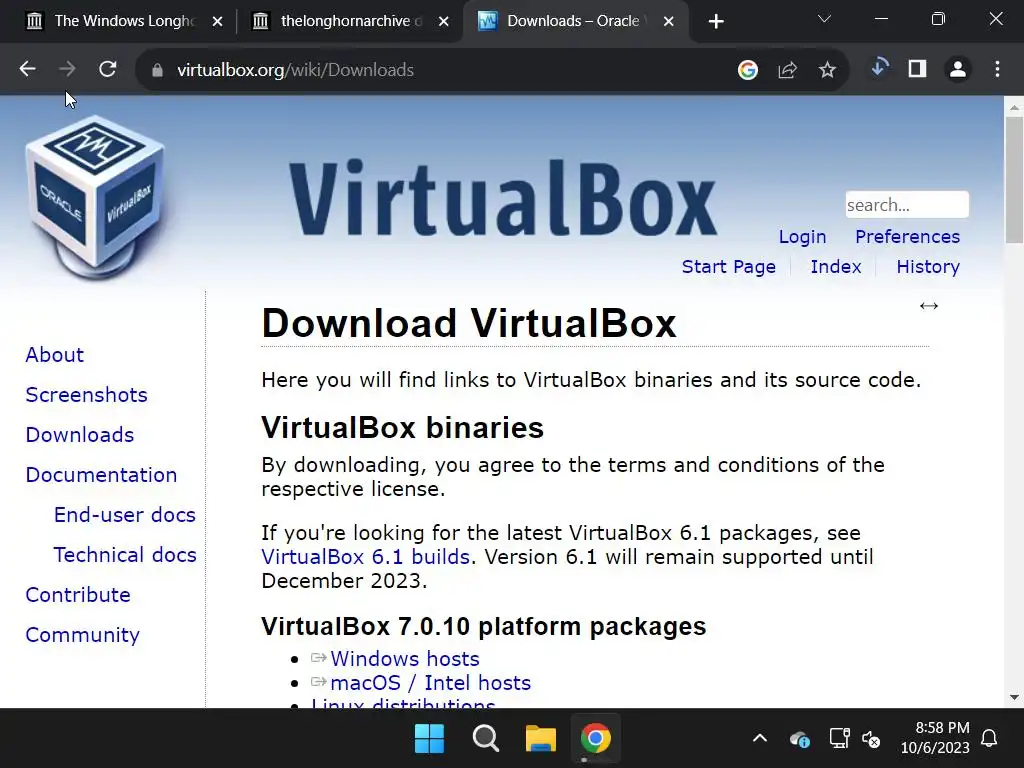
Task: Open the Index link
Action: pos(836,266)
